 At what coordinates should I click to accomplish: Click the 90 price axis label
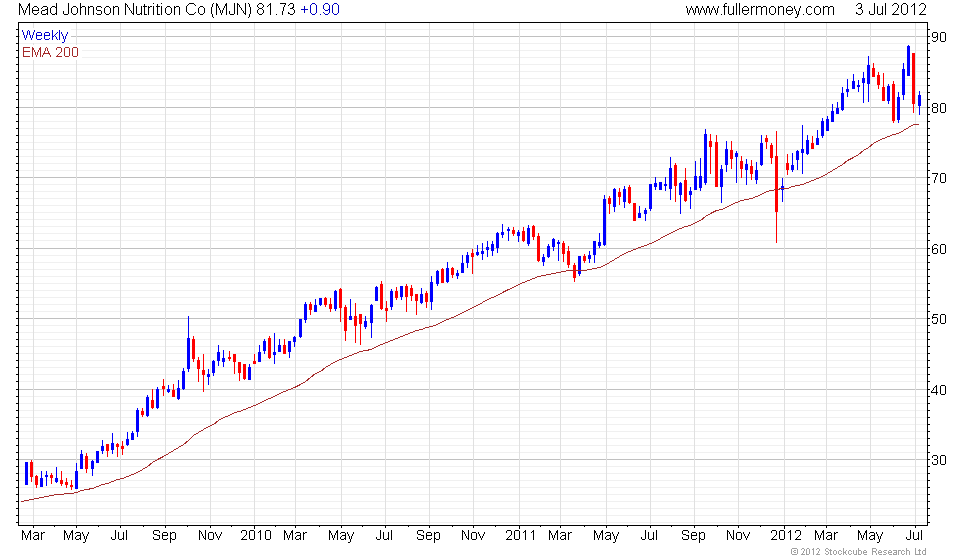point(939,38)
